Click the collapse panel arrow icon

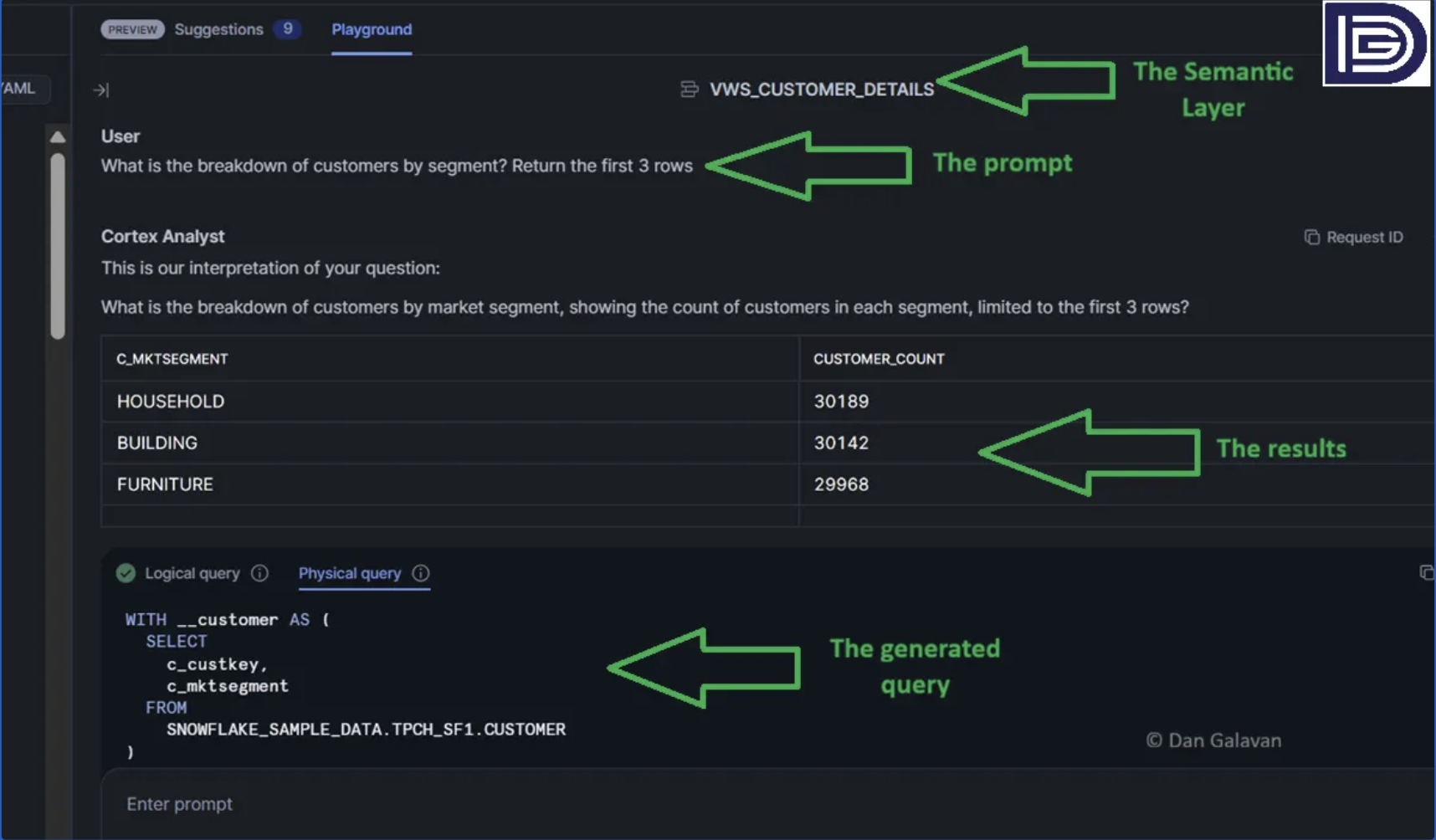click(x=101, y=90)
